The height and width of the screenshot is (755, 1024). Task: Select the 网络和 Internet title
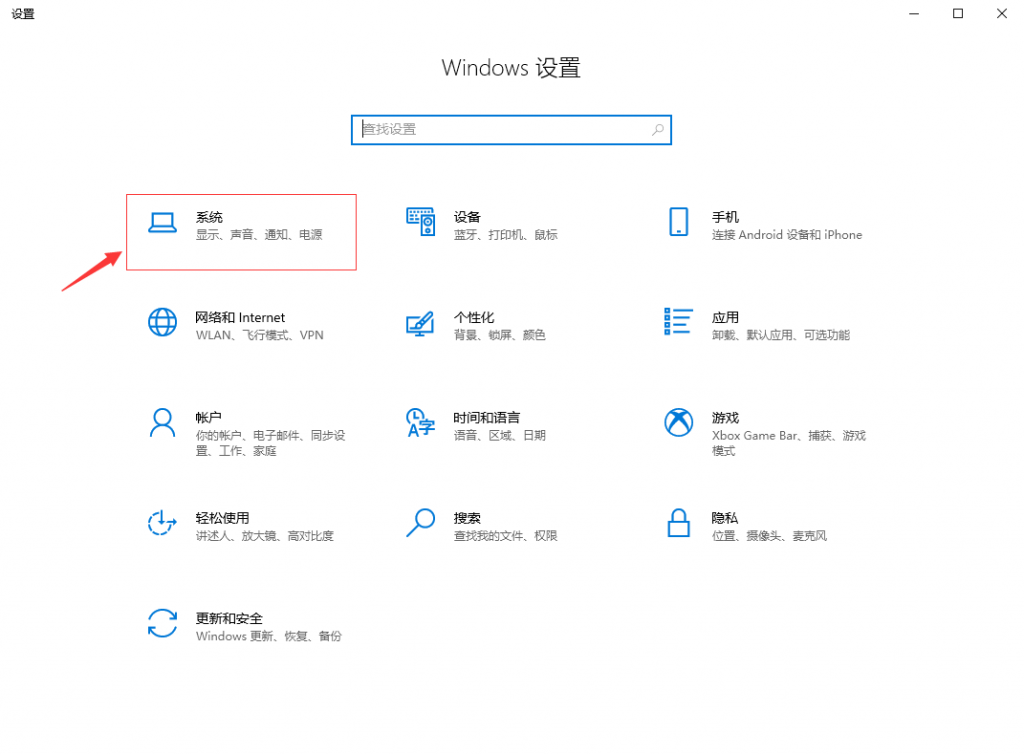[x=240, y=317]
